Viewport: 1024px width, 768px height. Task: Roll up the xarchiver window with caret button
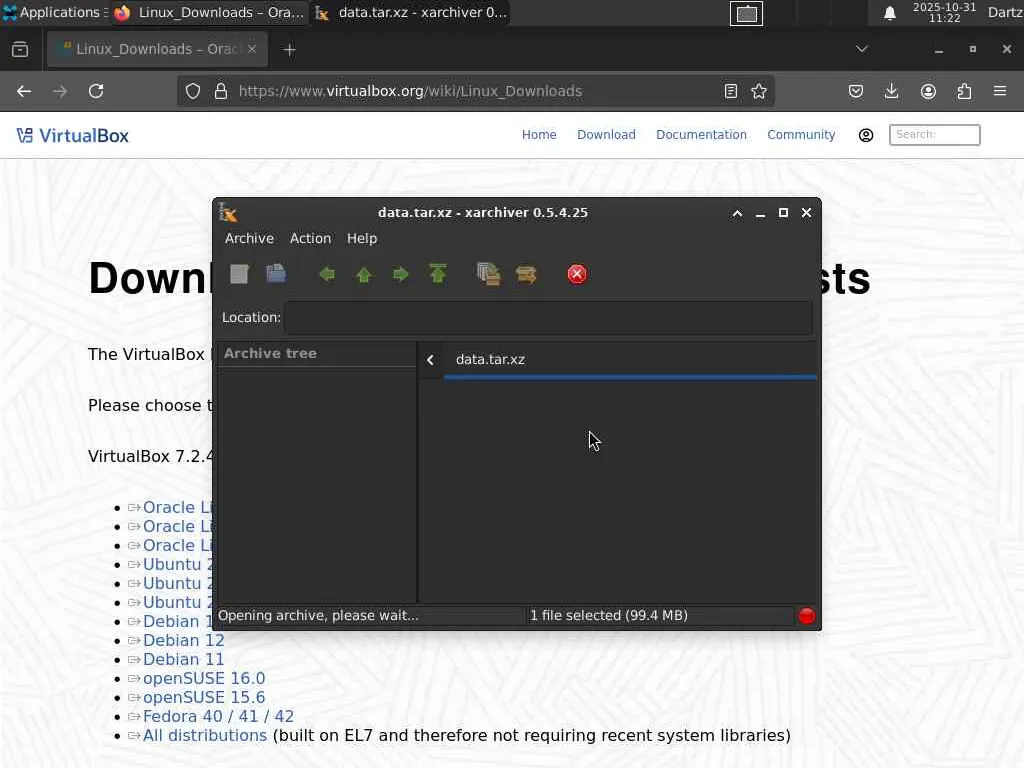(x=737, y=213)
